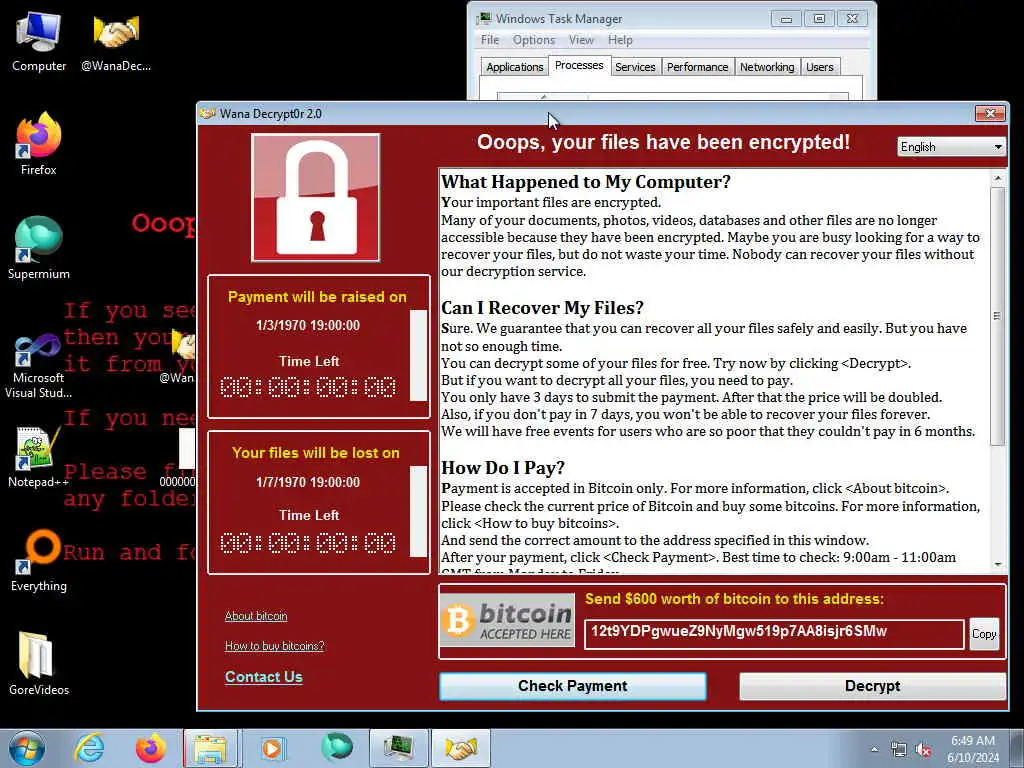This screenshot has width=1024, height=768.
Task: Click the ransom note scrollbar thumb
Action: pyautogui.click(x=998, y=317)
